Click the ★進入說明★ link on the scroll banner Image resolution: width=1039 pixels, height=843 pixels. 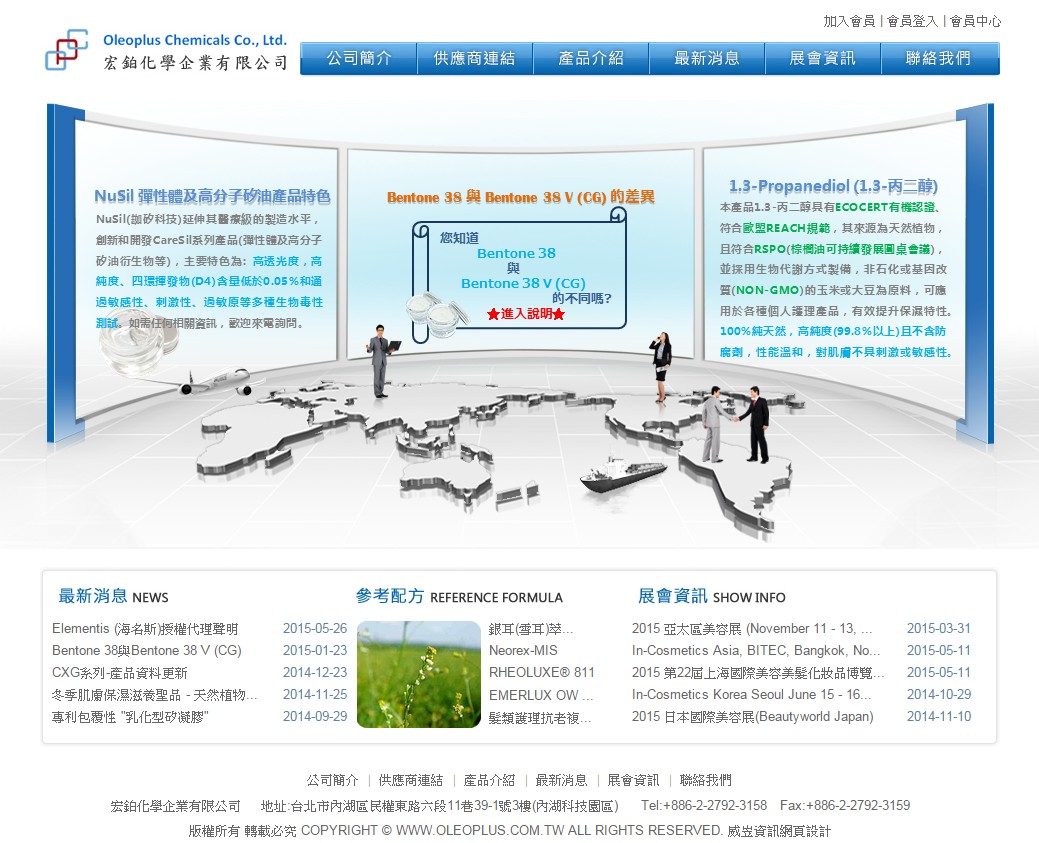click(x=526, y=314)
